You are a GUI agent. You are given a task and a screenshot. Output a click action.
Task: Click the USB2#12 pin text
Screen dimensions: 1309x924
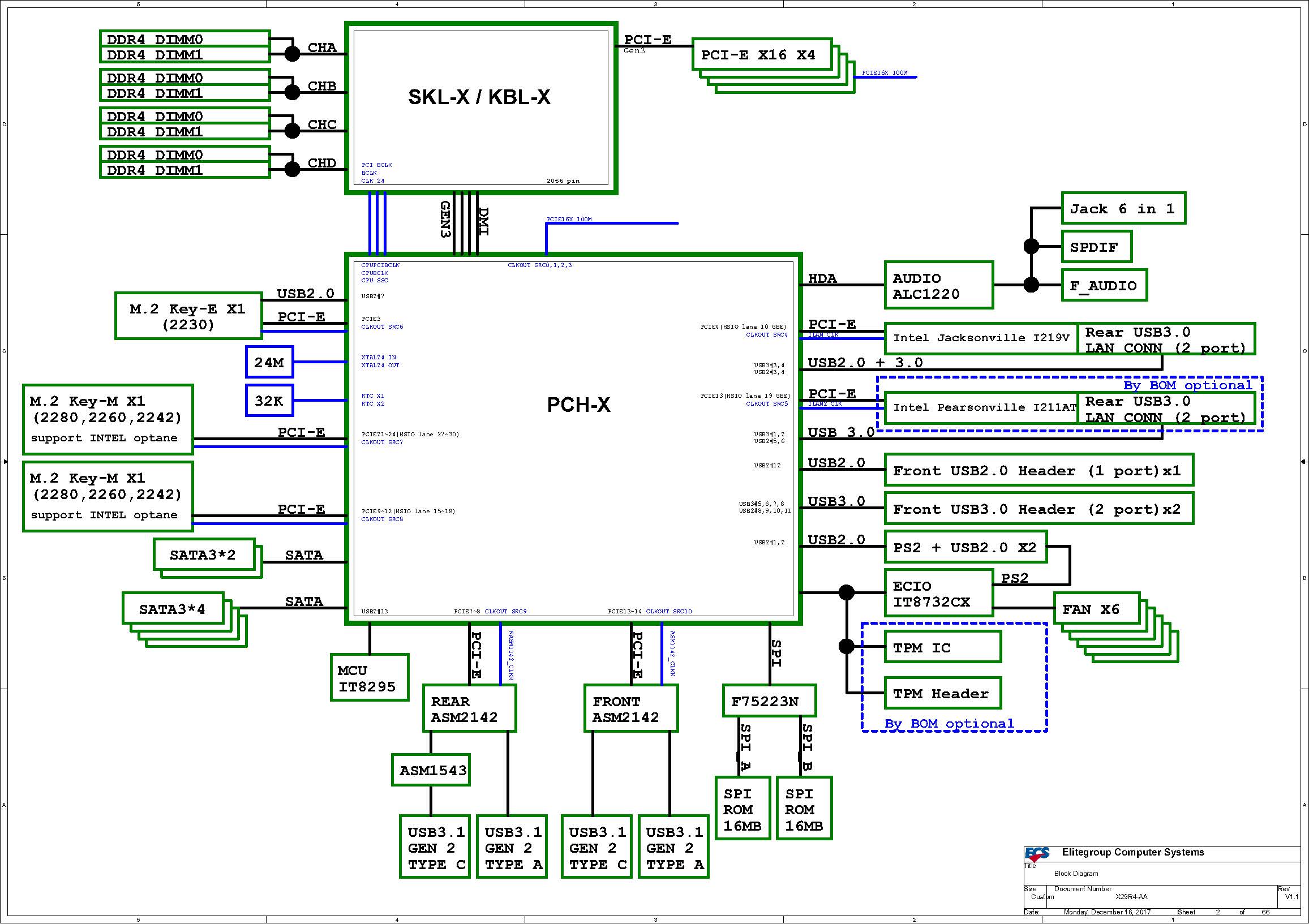(767, 465)
